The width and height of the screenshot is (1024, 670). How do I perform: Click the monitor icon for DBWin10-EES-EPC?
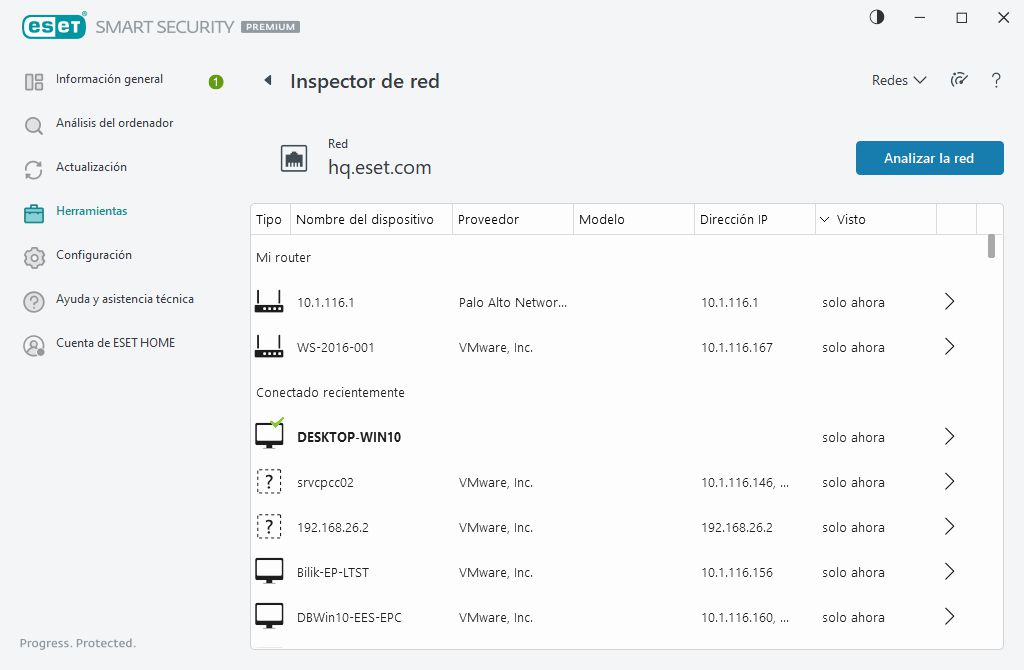coord(269,616)
